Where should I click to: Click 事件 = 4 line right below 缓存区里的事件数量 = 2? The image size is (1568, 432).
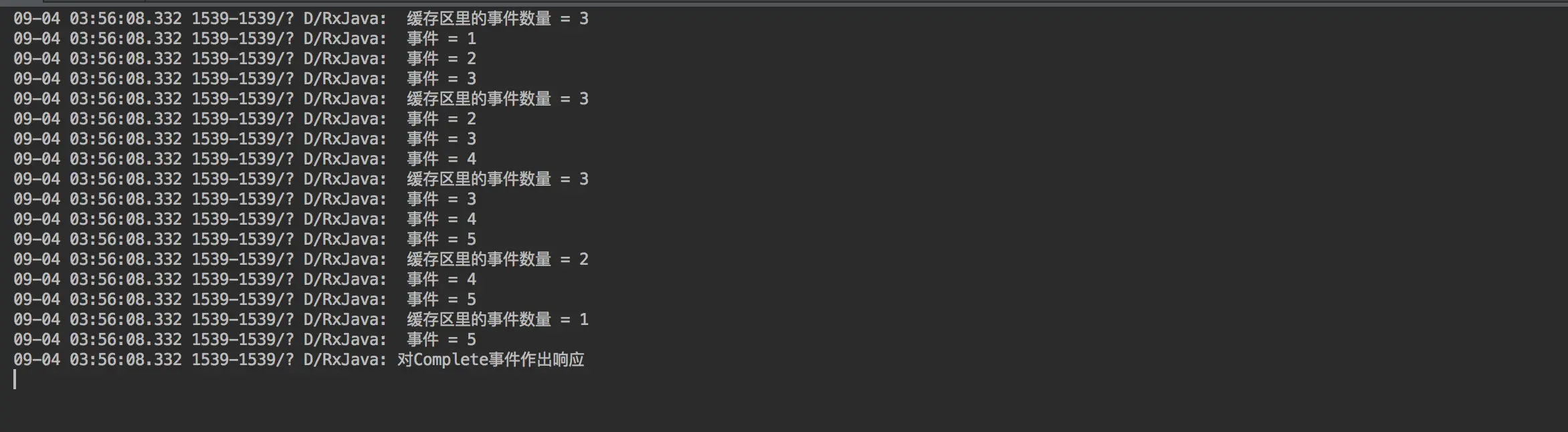click(x=245, y=280)
